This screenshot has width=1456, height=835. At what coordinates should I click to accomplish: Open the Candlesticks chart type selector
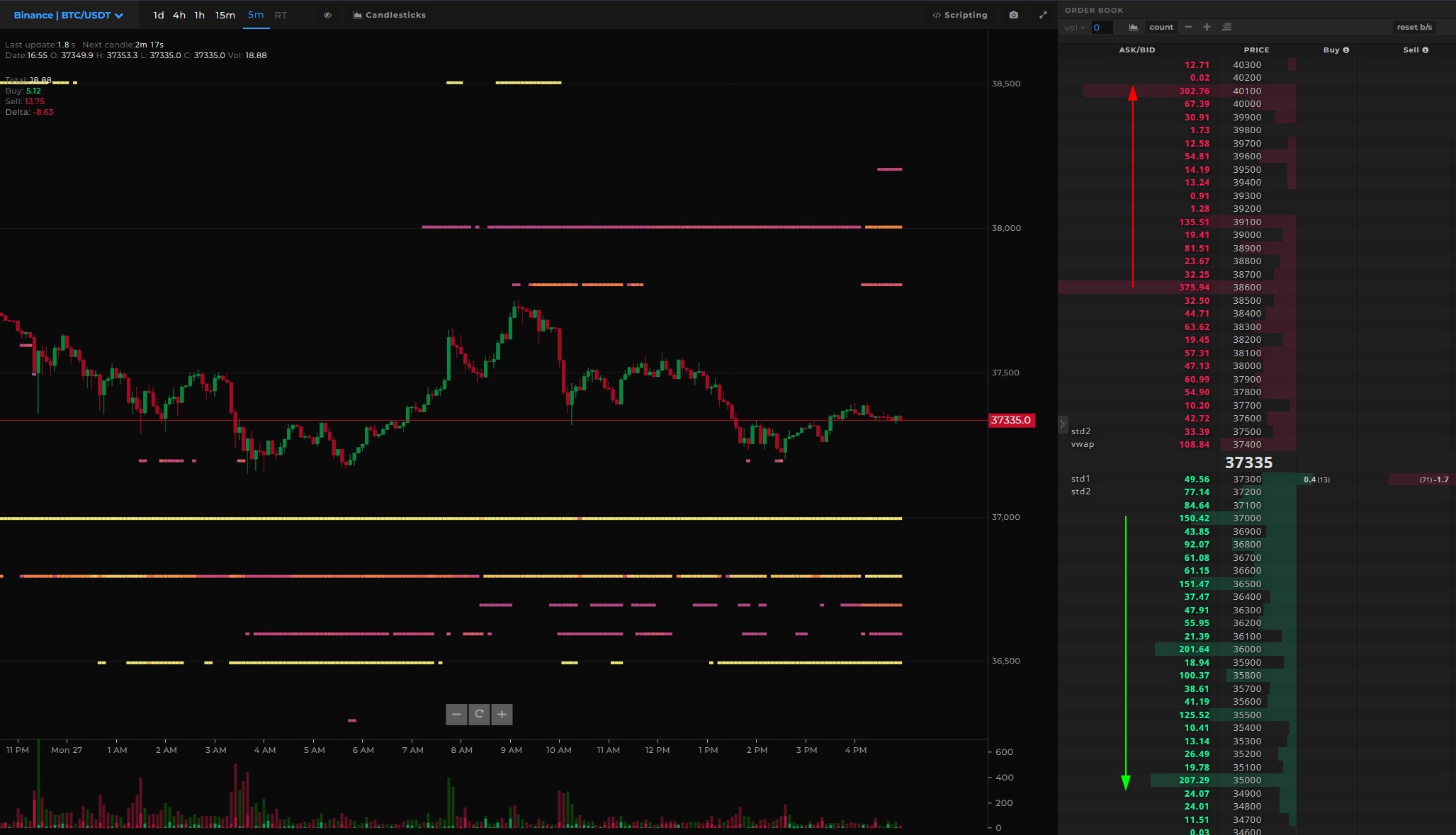pos(390,15)
